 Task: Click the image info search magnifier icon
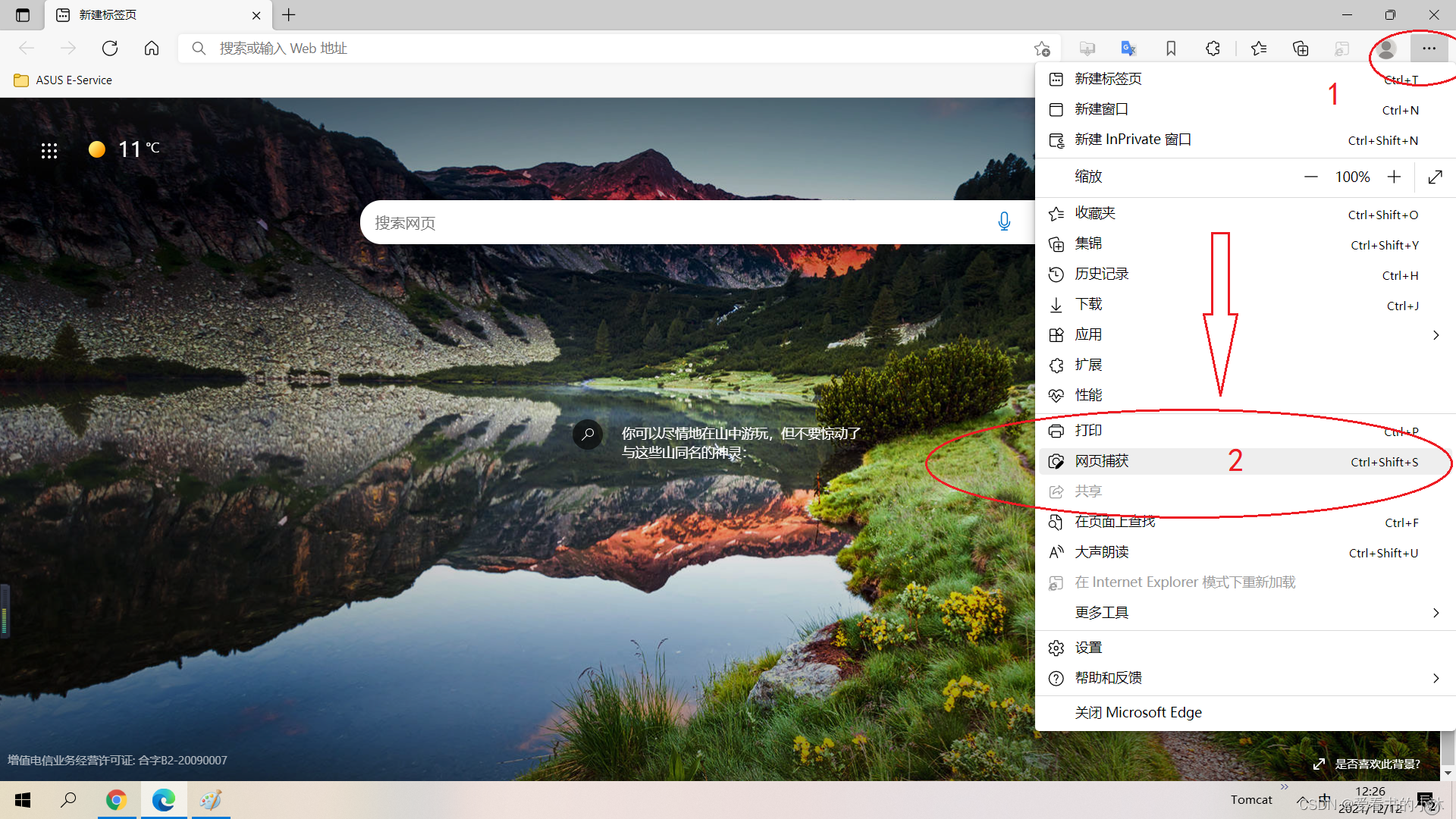[588, 435]
